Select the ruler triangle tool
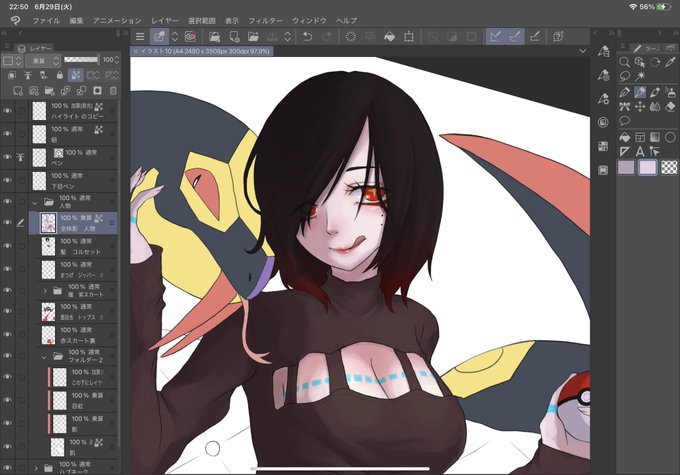The width and height of the screenshot is (680, 475). tap(624, 152)
